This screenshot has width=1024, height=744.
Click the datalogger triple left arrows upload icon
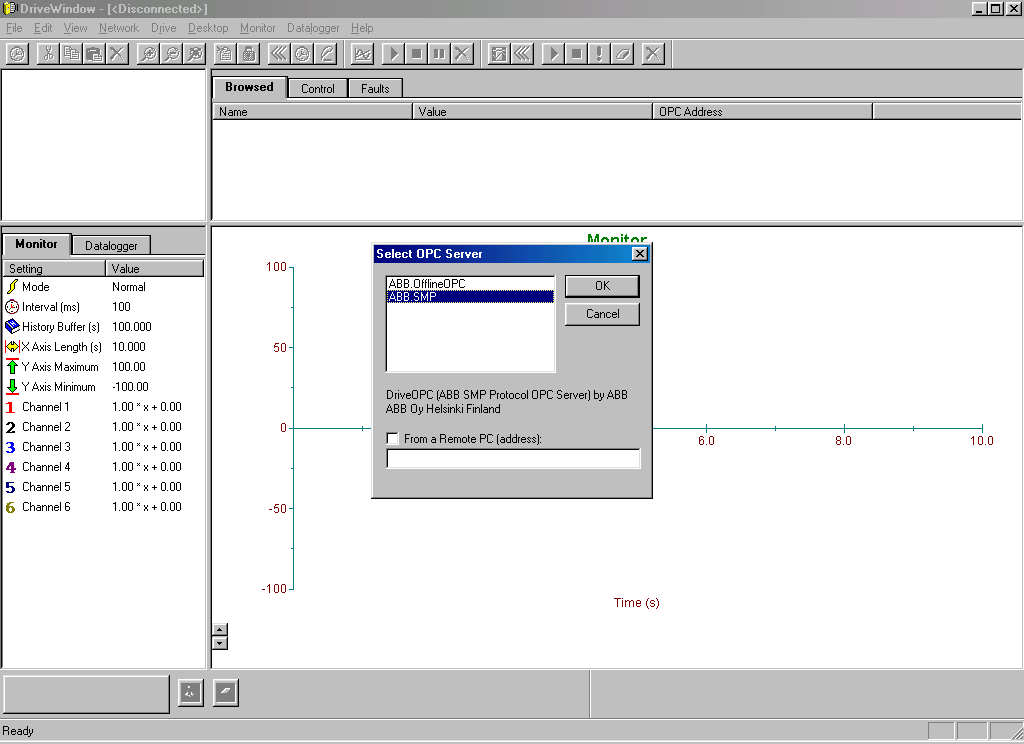click(522, 54)
